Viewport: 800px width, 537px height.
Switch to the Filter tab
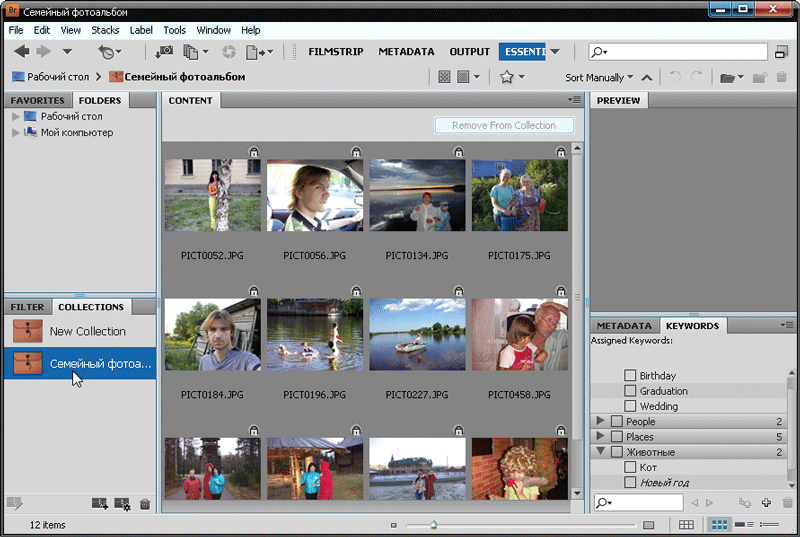coord(27,307)
